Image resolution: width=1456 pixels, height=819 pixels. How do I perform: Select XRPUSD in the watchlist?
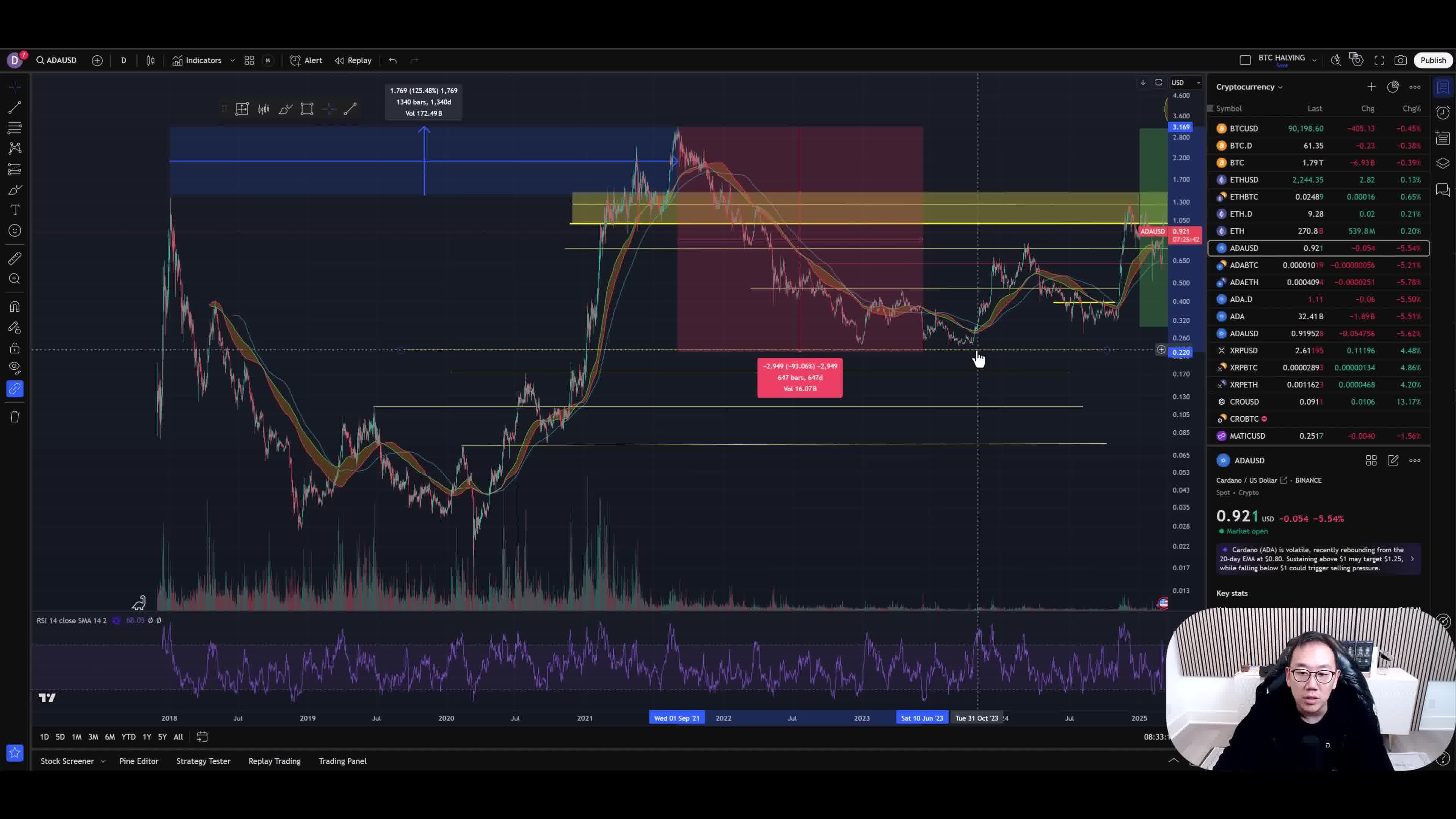1318,350
